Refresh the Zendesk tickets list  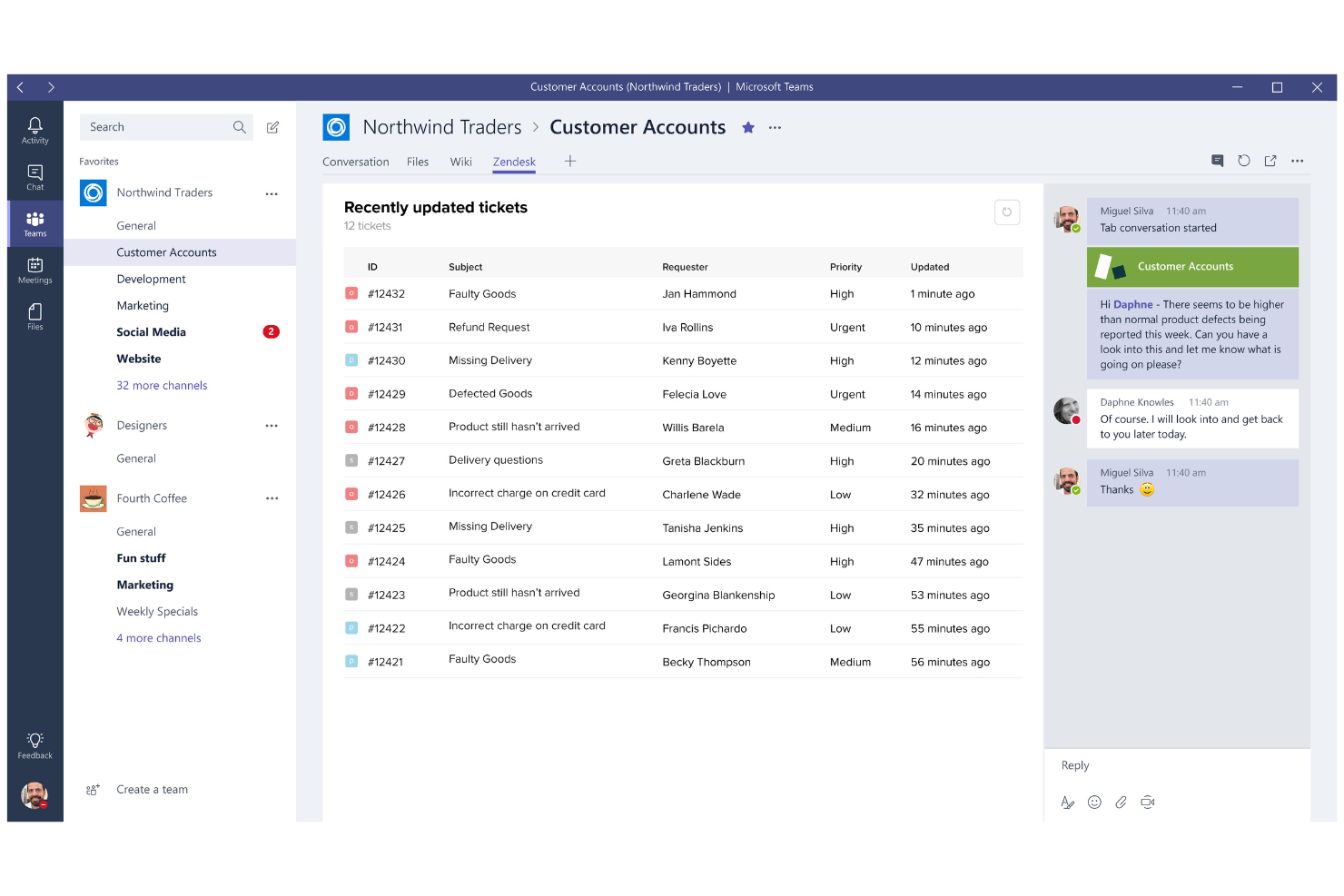(1006, 212)
